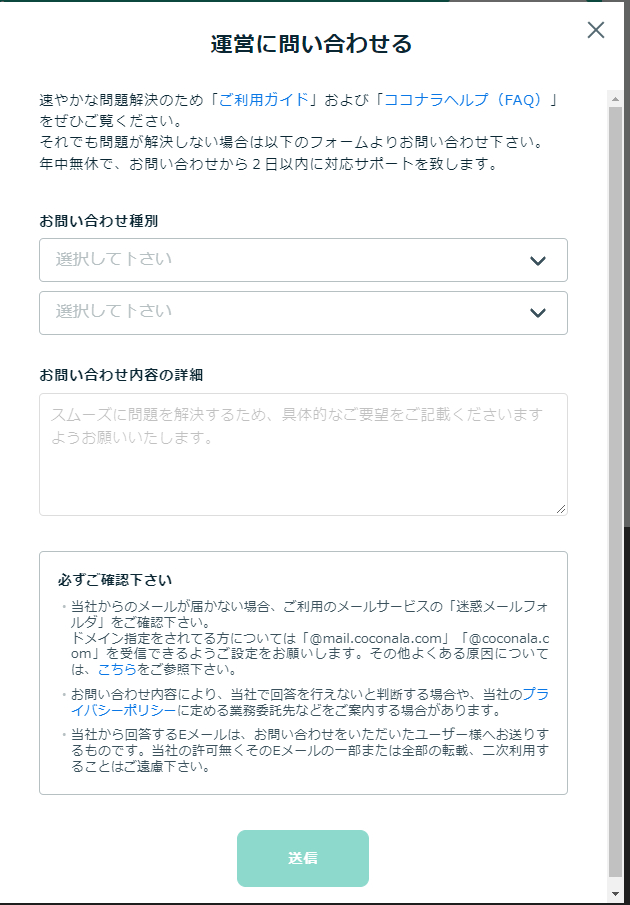Click the resize handle on the text area corner

(561, 509)
